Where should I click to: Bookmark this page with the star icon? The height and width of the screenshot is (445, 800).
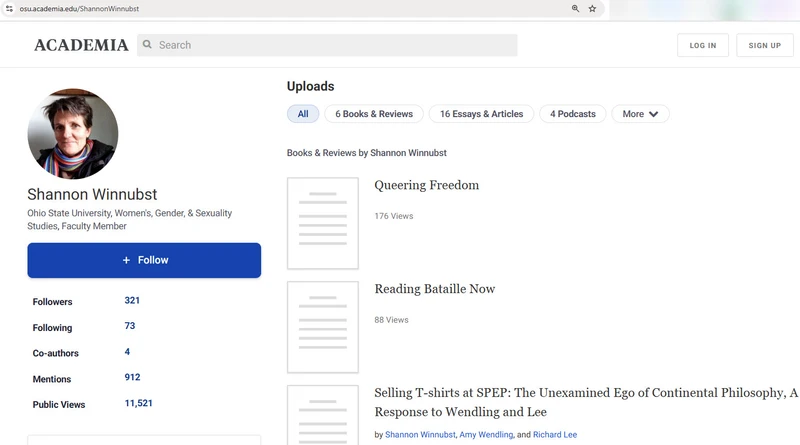(592, 9)
